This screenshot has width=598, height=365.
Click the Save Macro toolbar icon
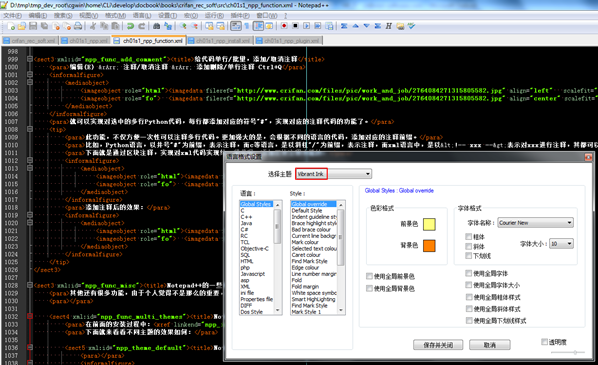pos(329,26)
